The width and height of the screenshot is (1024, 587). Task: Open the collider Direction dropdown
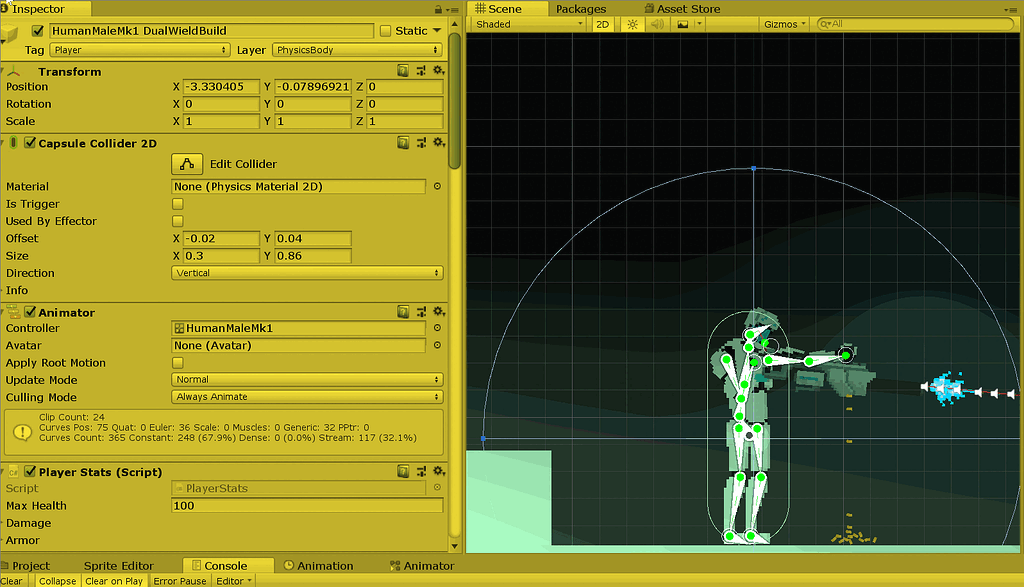(x=307, y=272)
